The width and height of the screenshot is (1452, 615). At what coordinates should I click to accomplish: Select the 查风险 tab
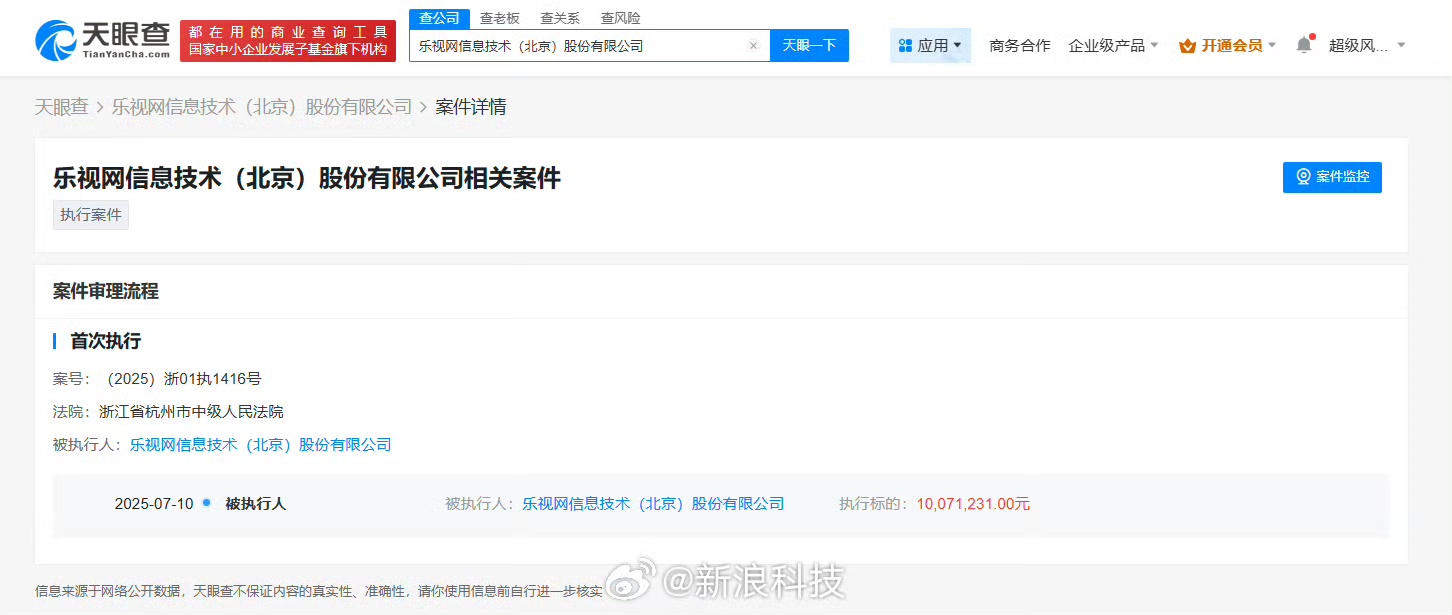click(620, 18)
